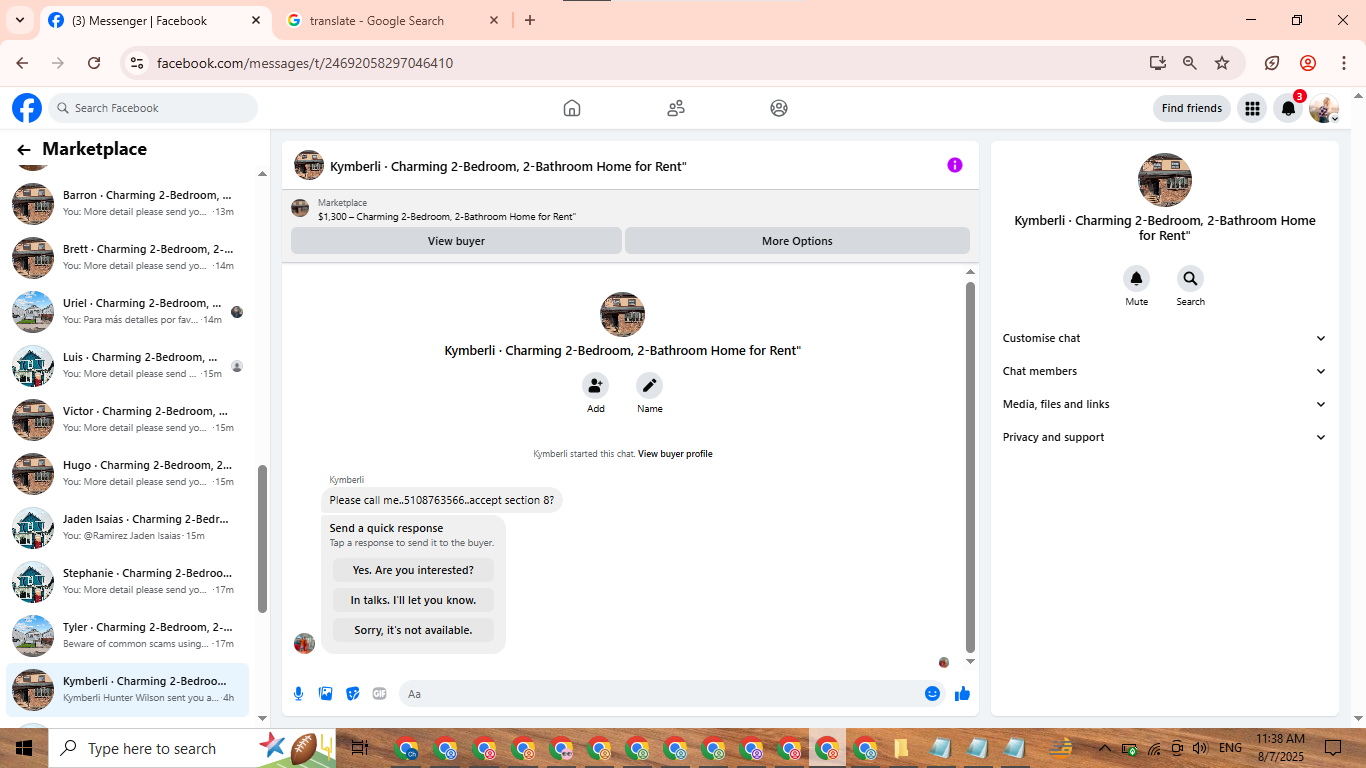Open the Windows notification center

pyautogui.click(x=1332, y=748)
